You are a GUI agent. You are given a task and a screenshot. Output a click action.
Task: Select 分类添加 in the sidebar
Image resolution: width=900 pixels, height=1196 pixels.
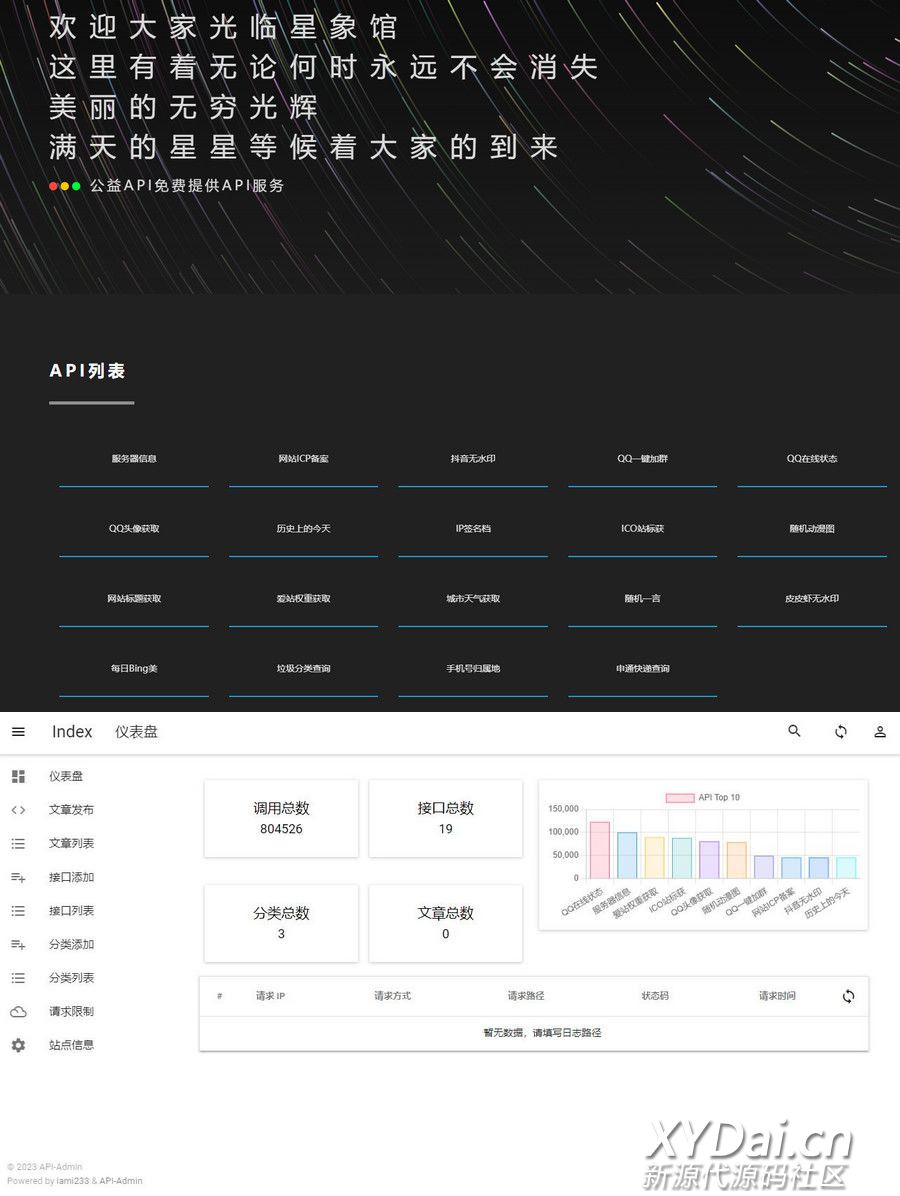pyautogui.click(x=72, y=944)
